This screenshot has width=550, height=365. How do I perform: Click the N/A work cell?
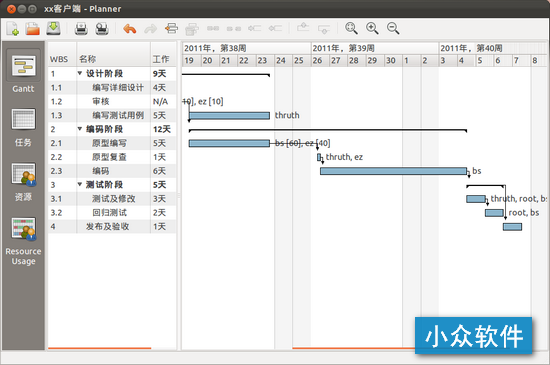(163, 101)
